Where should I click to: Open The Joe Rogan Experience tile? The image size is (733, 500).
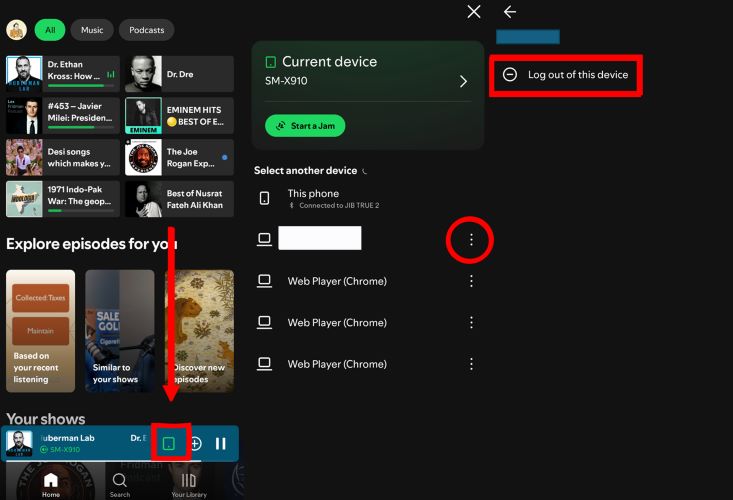tap(180, 157)
